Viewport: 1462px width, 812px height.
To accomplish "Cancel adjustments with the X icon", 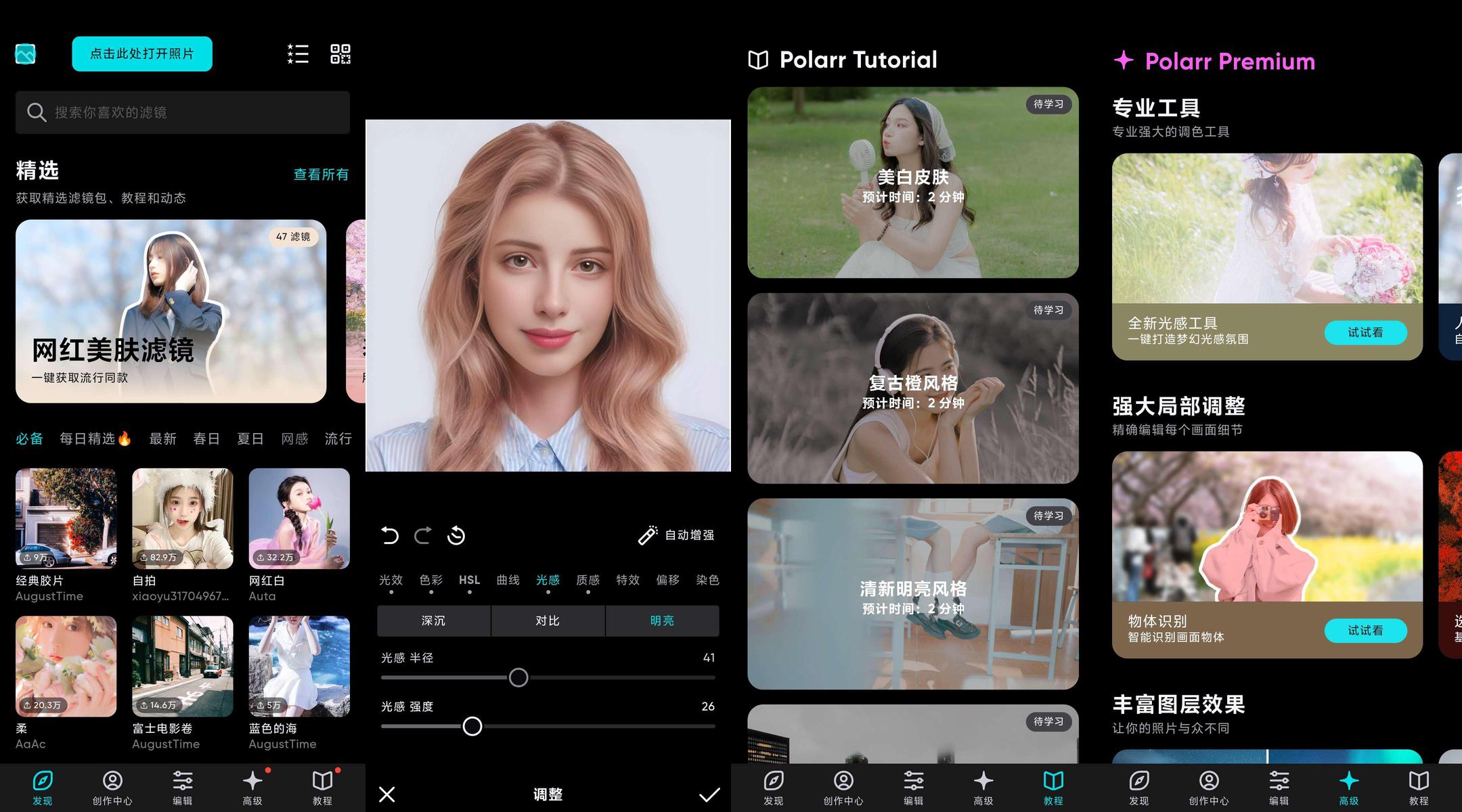I will (x=387, y=794).
